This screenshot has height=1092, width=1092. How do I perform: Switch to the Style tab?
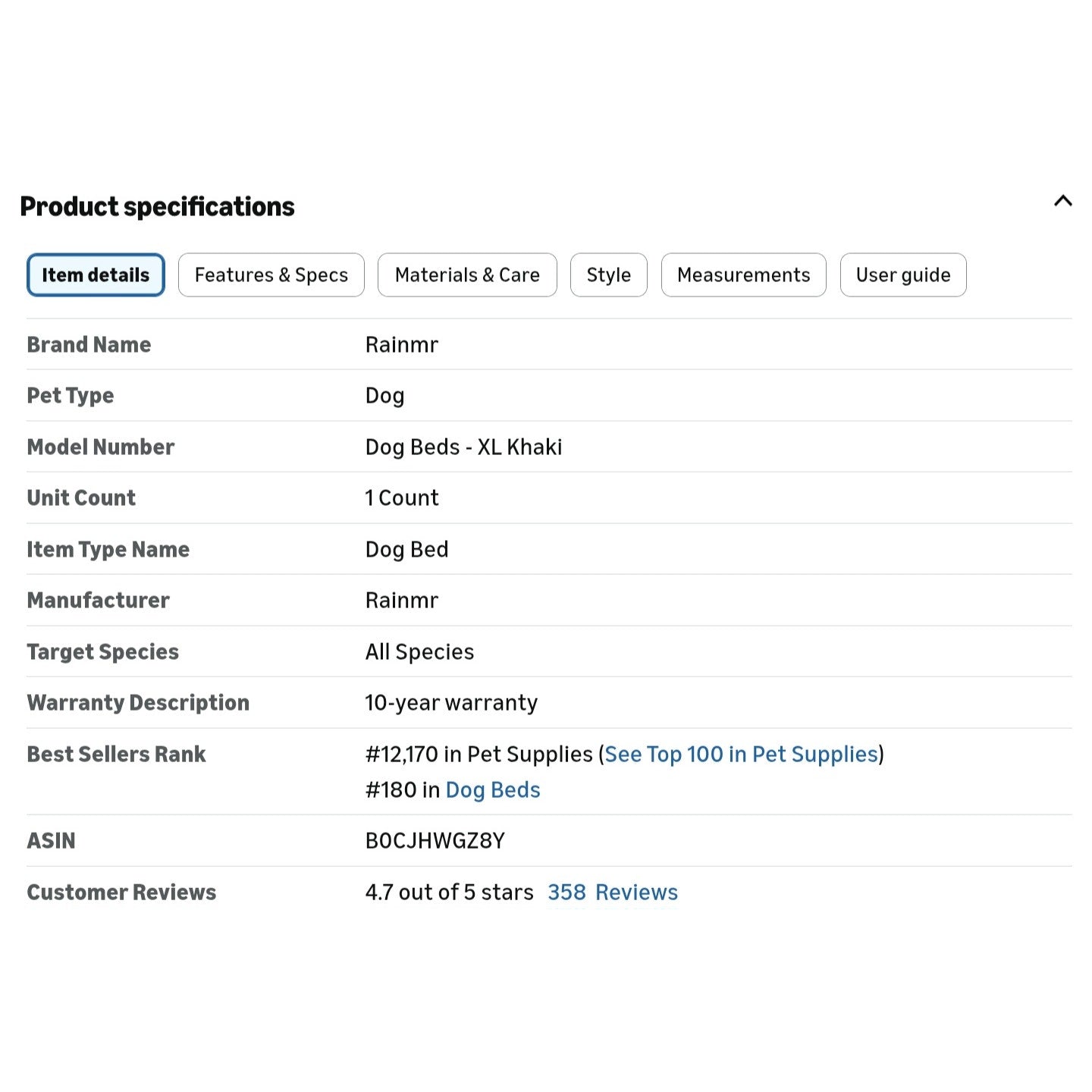click(x=609, y=275)
